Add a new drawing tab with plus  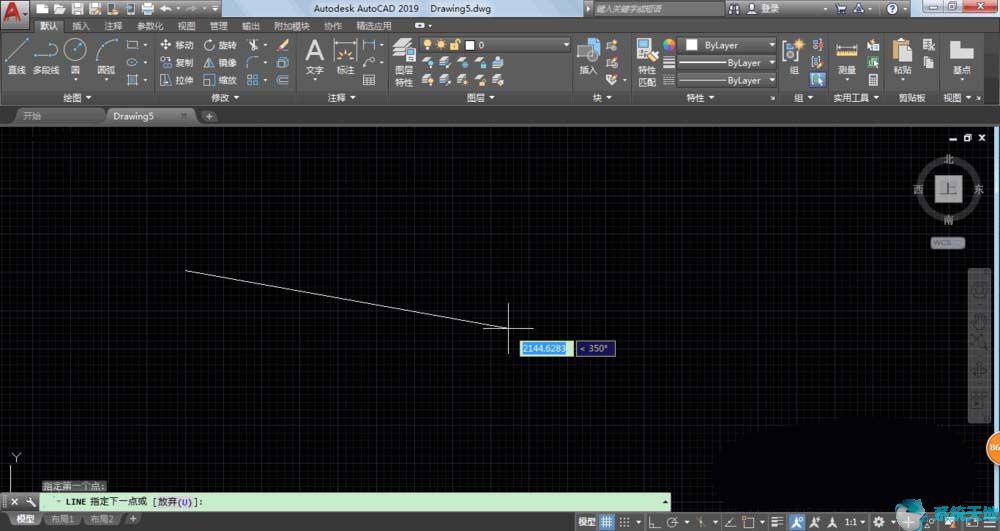(x=209, y=116)
